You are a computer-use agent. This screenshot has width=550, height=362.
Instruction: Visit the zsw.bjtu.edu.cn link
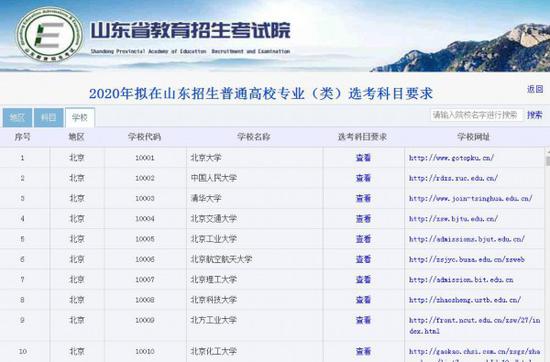pyautogui.click(x=453, y=219)
